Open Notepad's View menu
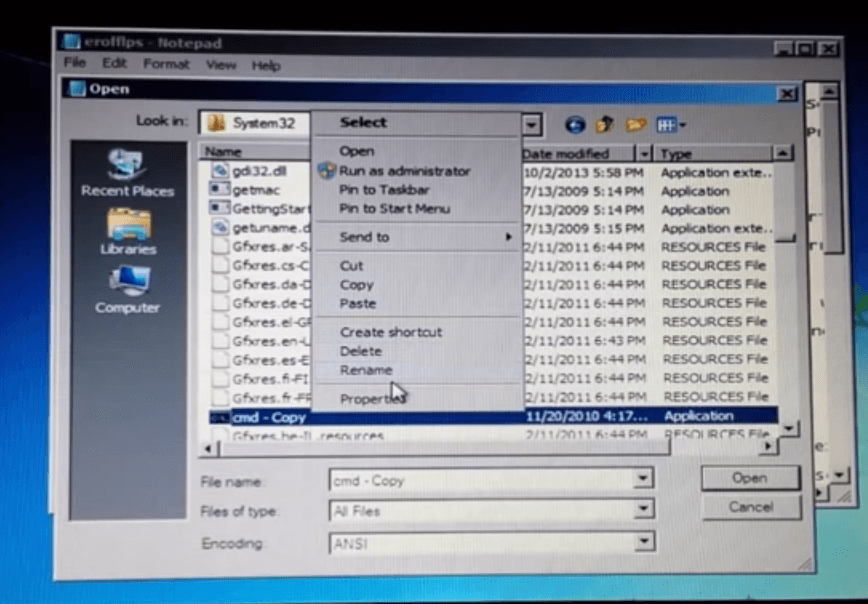This screenshot has width=868, height=604. pyautogui.click(x=221, y=65)
